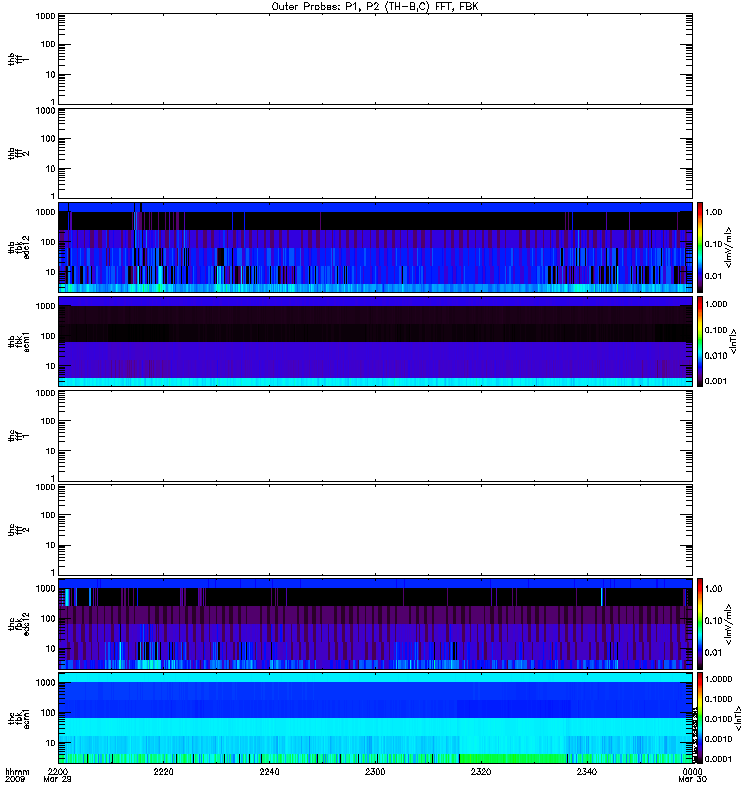Click '1.000' on thb scm1 color bar
750x800 pixels.
pyautogui.click(x=716, y=304)
